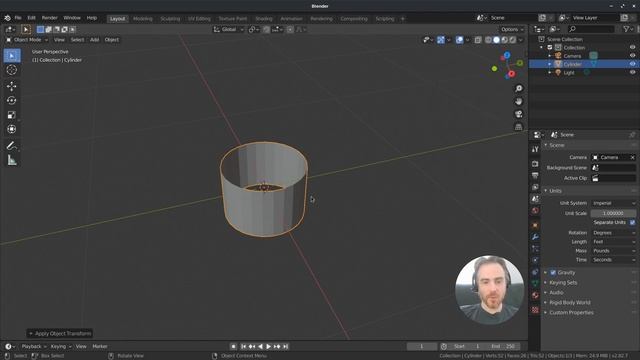The image size is (640, 360).
Task: Open the Length Feet dropdown
Action: (613, 242)
